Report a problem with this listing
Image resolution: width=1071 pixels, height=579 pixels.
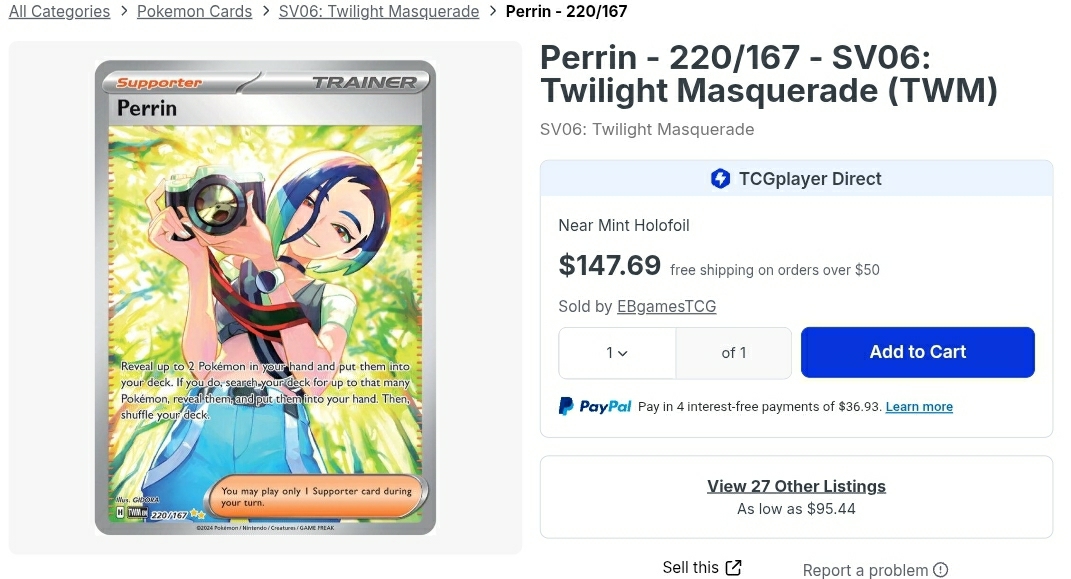[x=865, y=570]
